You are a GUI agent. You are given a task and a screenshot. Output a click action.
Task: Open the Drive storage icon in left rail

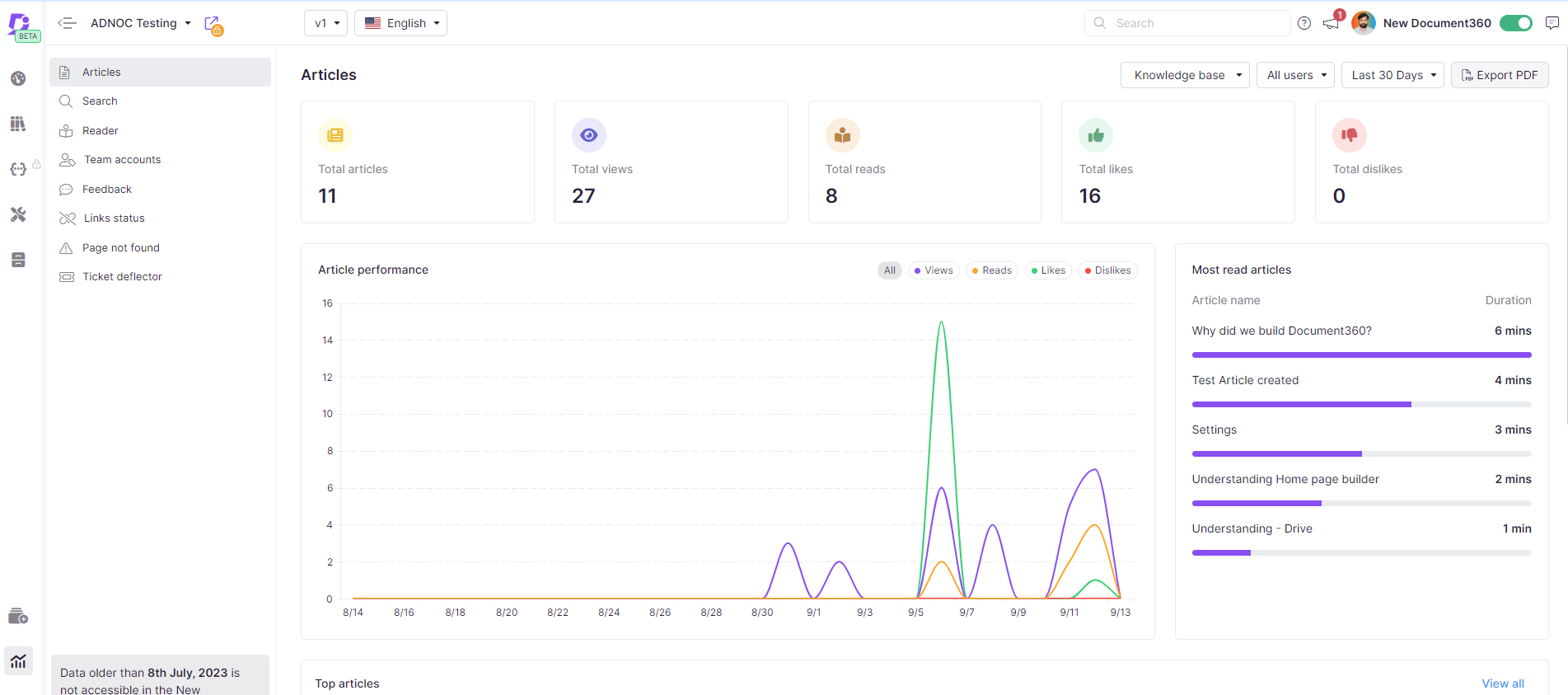[x=18, y=260]
